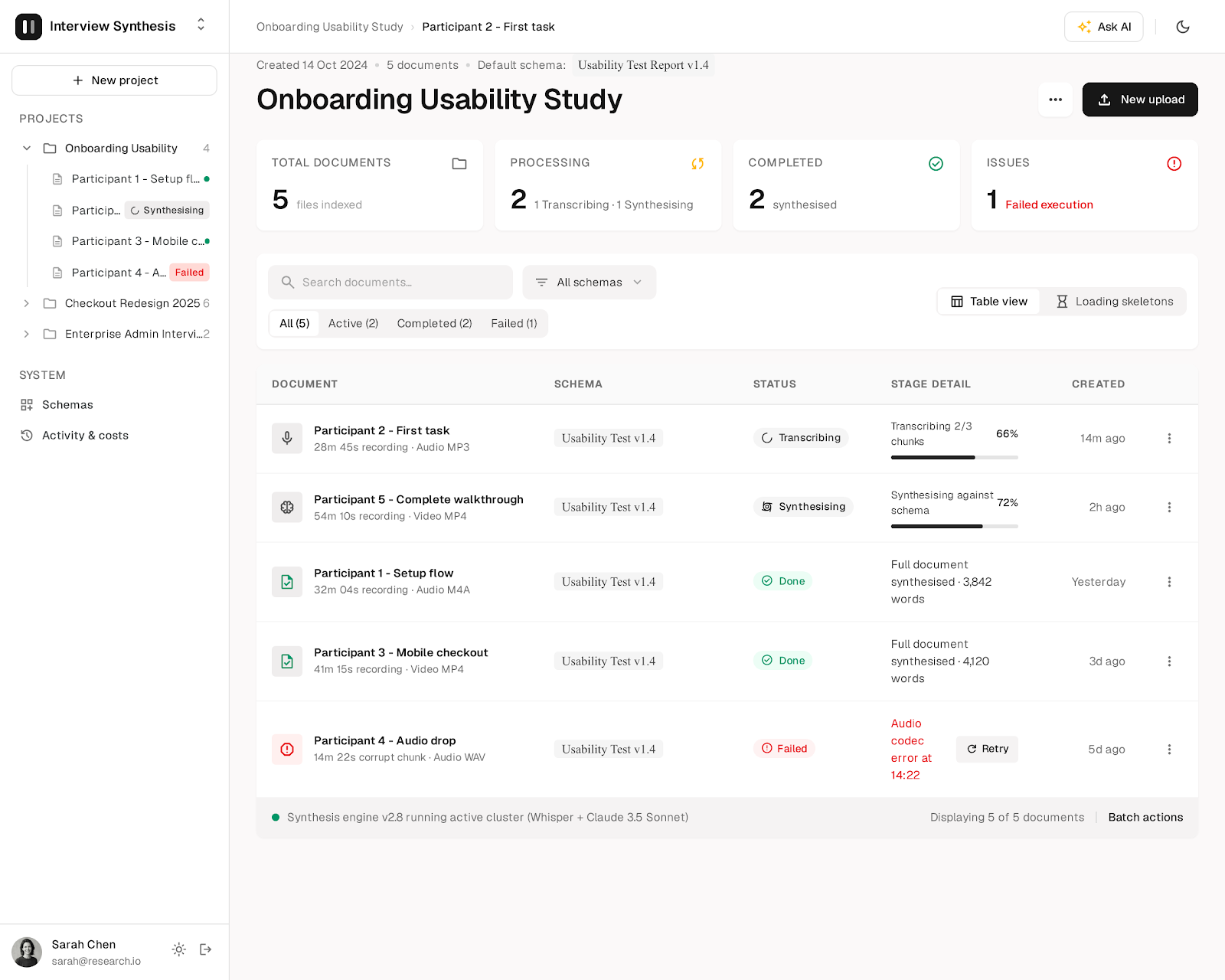
Task: Expand the Checkout Redesign 2025 folder
Action: 27,303
